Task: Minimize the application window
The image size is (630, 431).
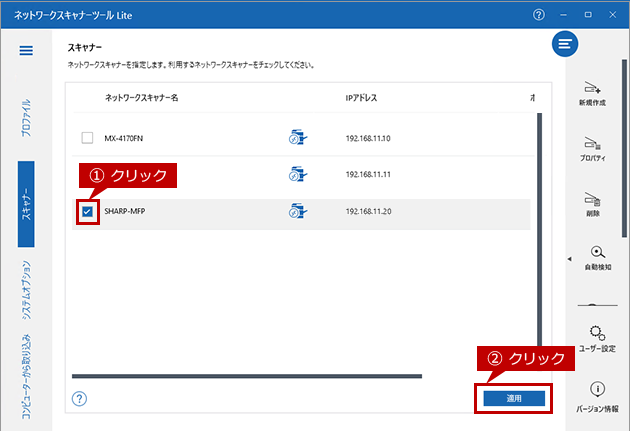Action: pyautogui.click(x=563, y=15)
